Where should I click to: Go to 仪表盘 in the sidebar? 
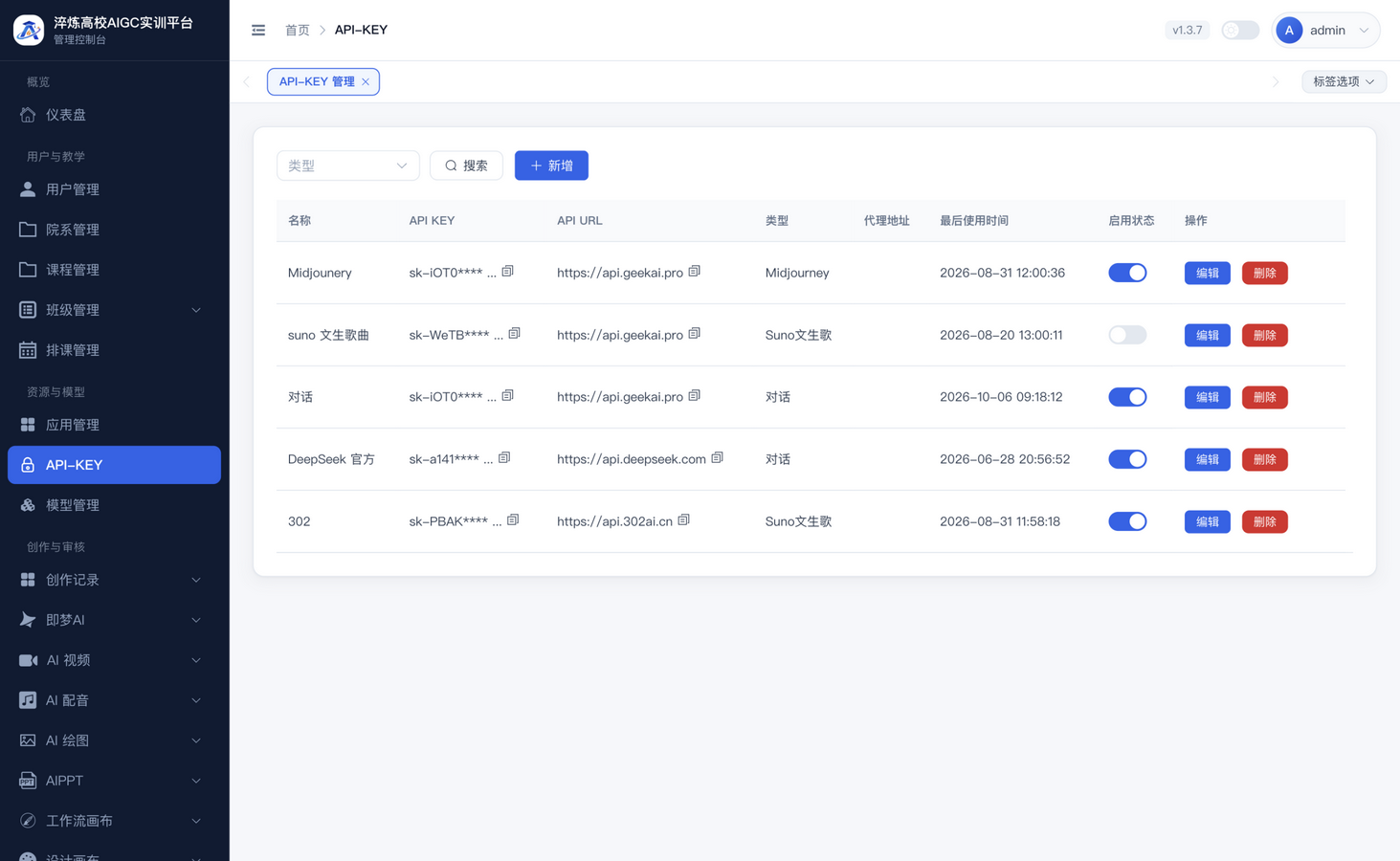(x=114, y=115)
